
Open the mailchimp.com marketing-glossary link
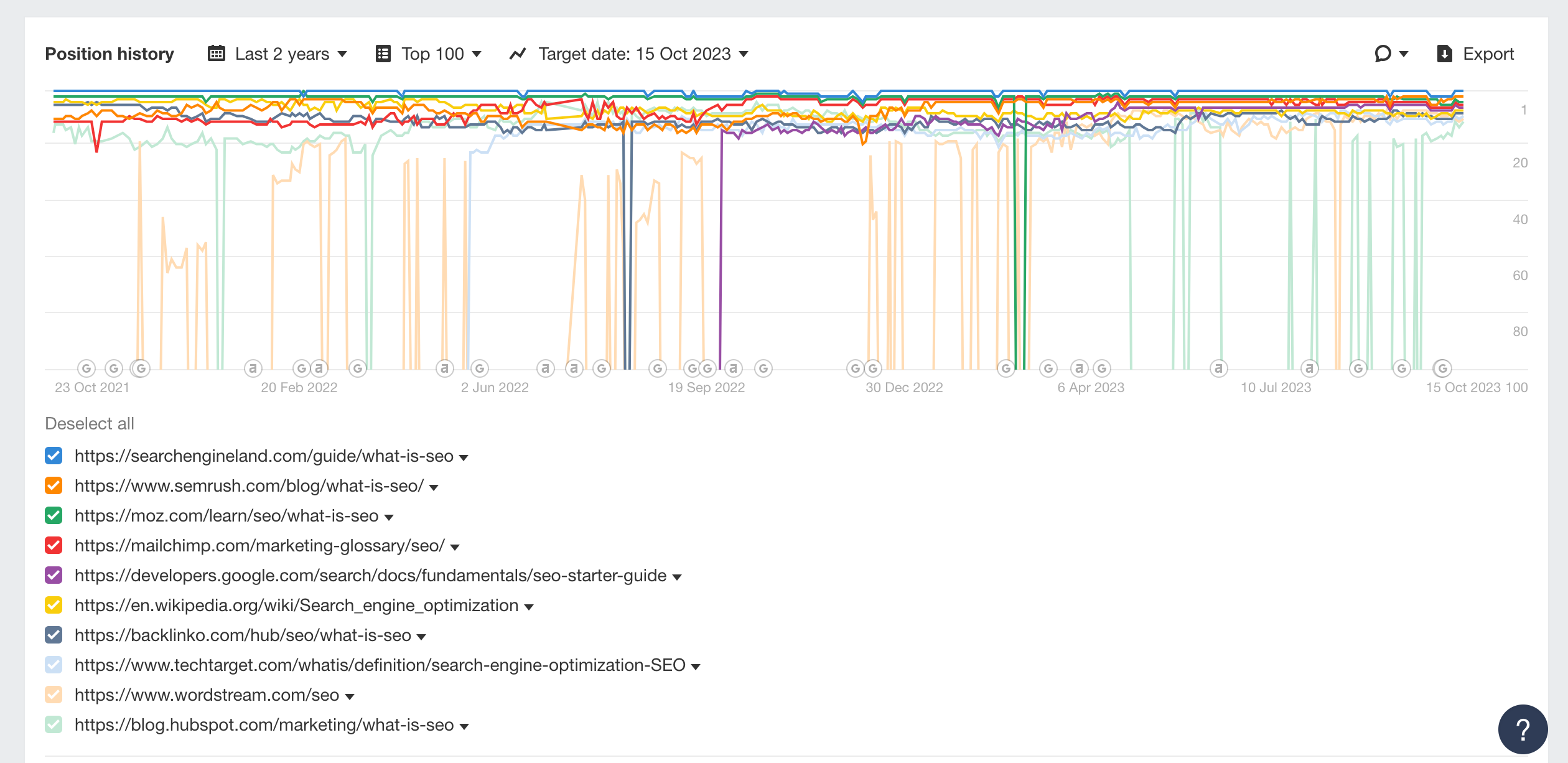pos(259,545)
